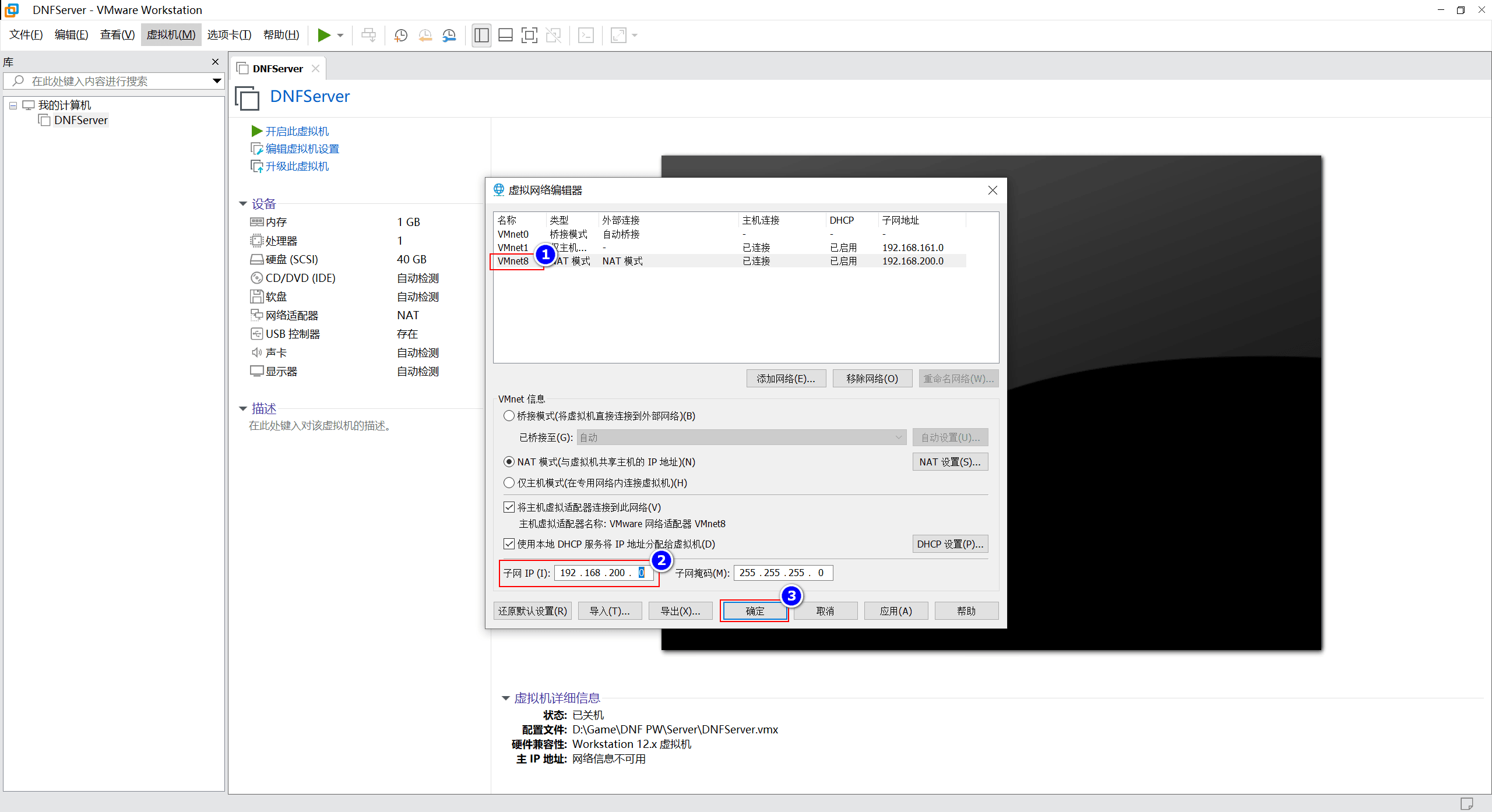
Task: Open the 选项卡(T) menu
Action: tap(230, 35)
